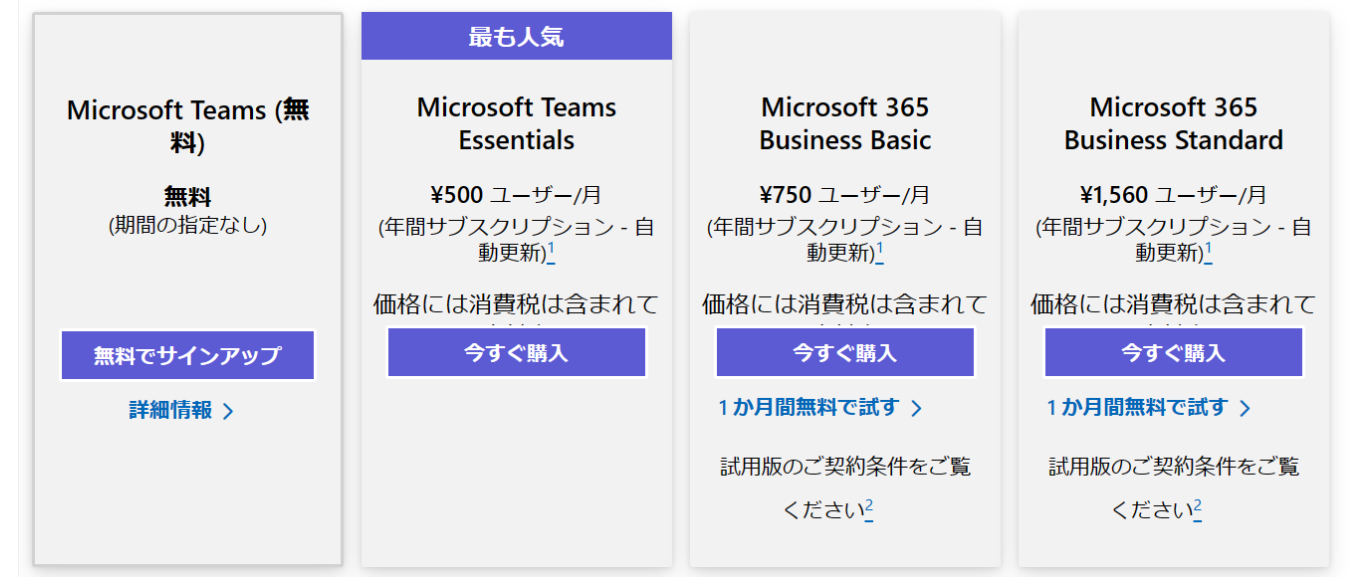
Task: Click the Microsoft 365 Business Basic heading
Action: (x=846, y=124)
